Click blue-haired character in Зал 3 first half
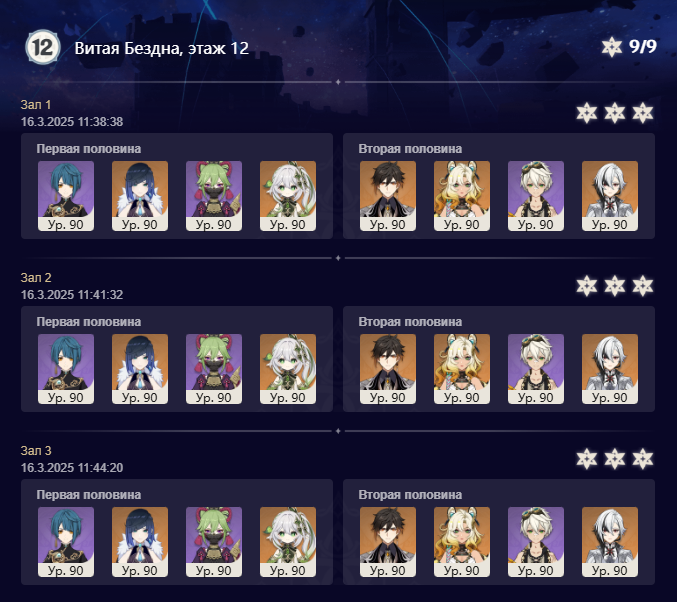The width and height of the screenshot is (677, 602). (x=66, y=542)
